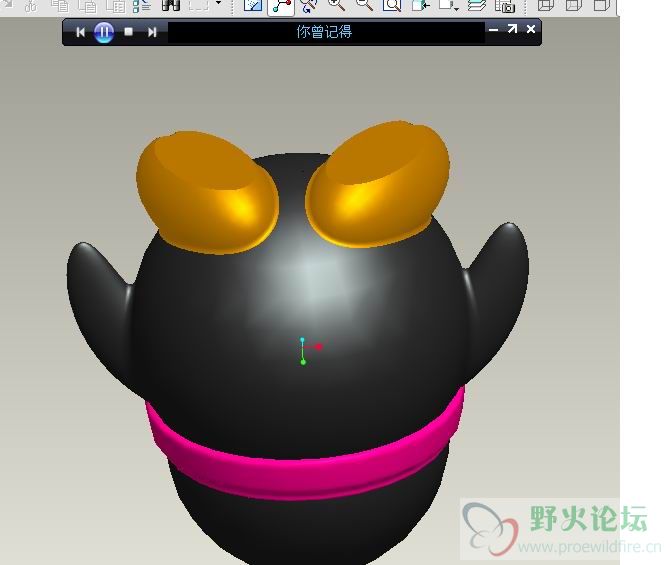The height and width of the screenshot is (565, 671).
Task: Close the mini media player bar
Action: tap(531, 29)
